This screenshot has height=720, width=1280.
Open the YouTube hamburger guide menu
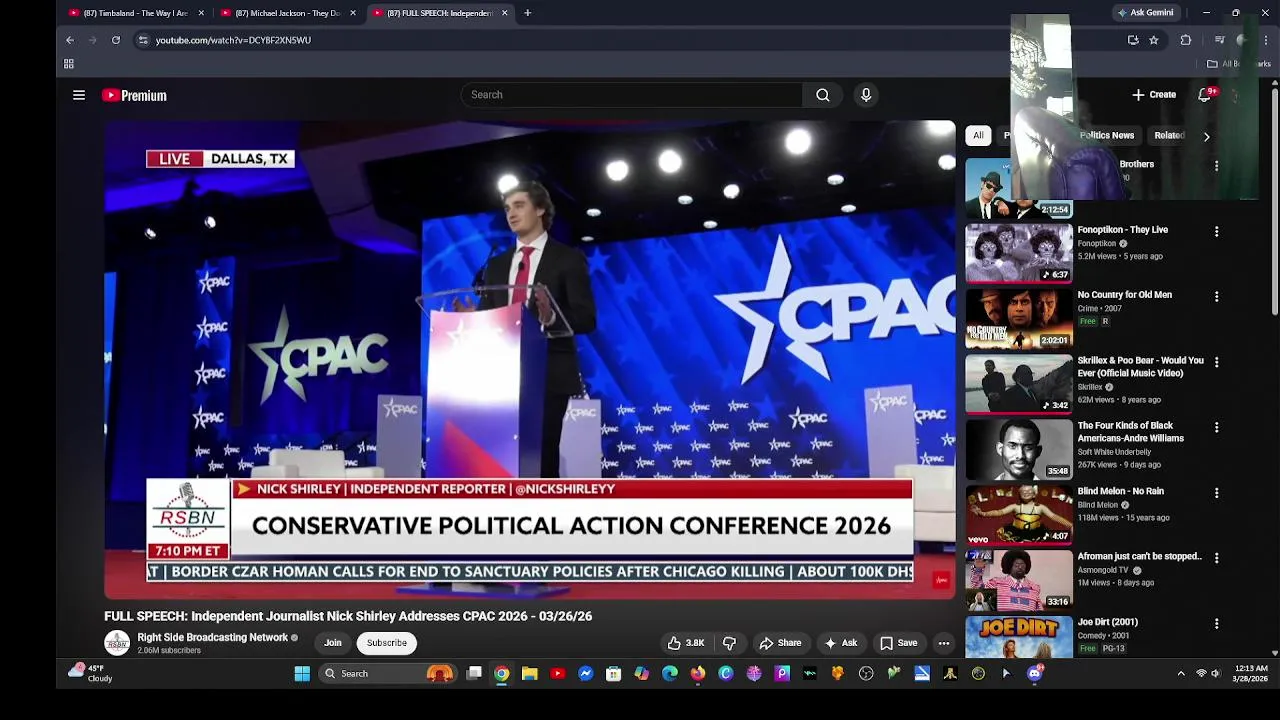(79, 95)
